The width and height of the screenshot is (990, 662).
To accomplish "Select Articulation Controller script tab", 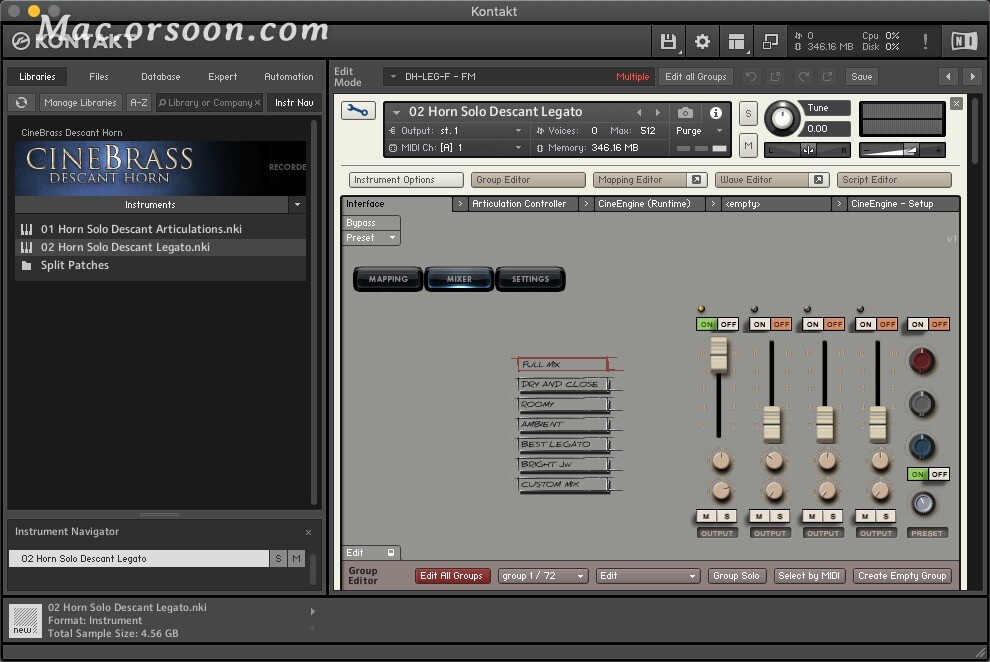I will (522, 204).
